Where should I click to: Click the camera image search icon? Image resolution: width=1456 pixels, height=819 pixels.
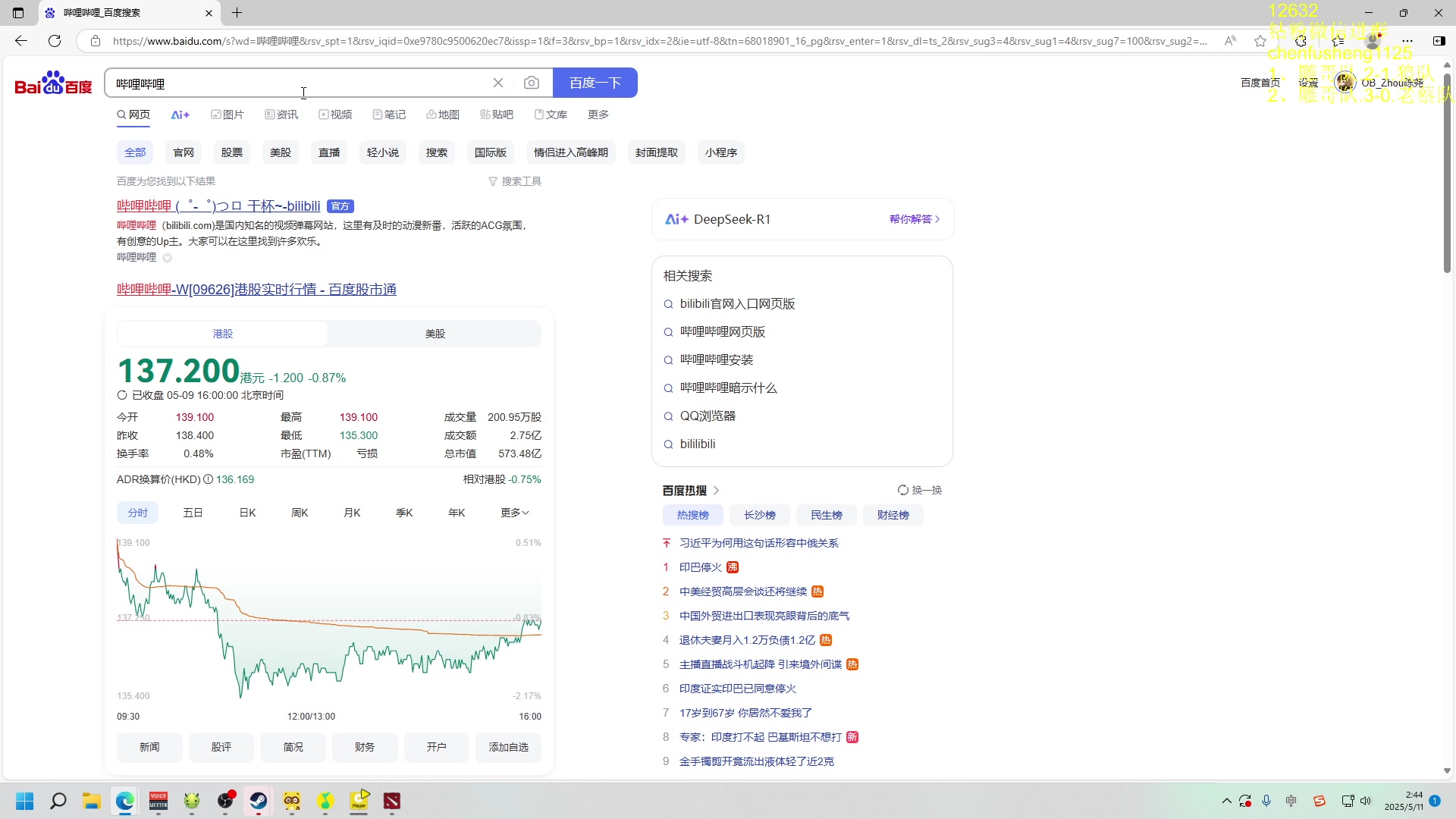532,83
